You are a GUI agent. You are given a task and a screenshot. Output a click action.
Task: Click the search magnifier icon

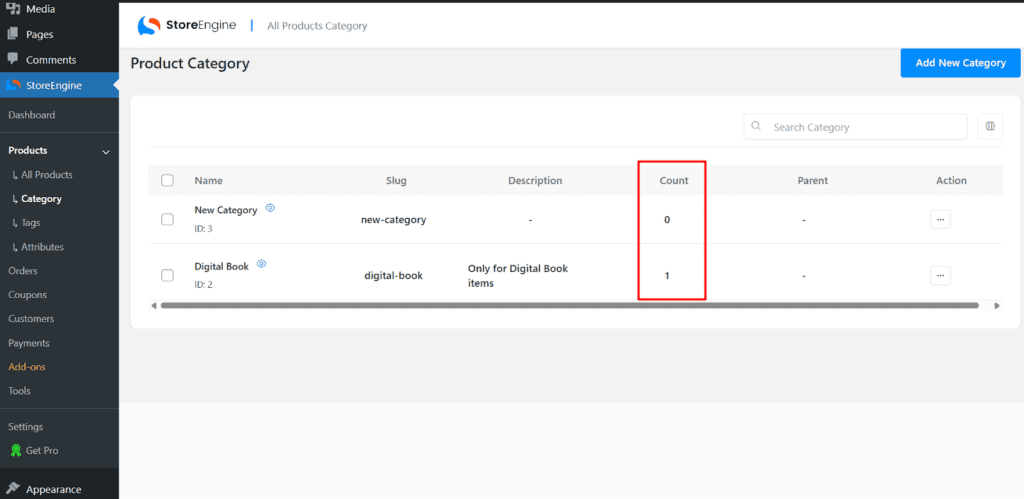point(756,127)
